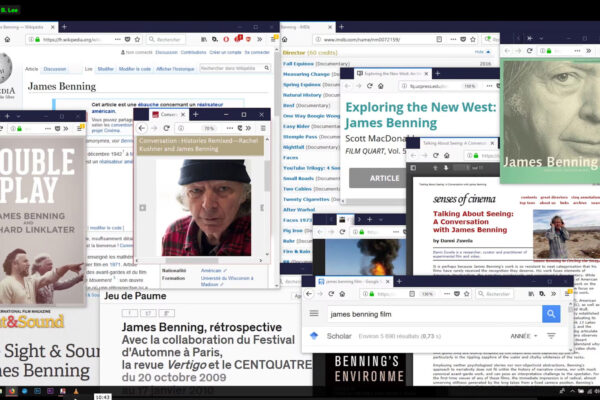This screenshot has height=400, width=600.
Task: Click the magnifier in Wikipedia's search box
Action: pos(266,68)
